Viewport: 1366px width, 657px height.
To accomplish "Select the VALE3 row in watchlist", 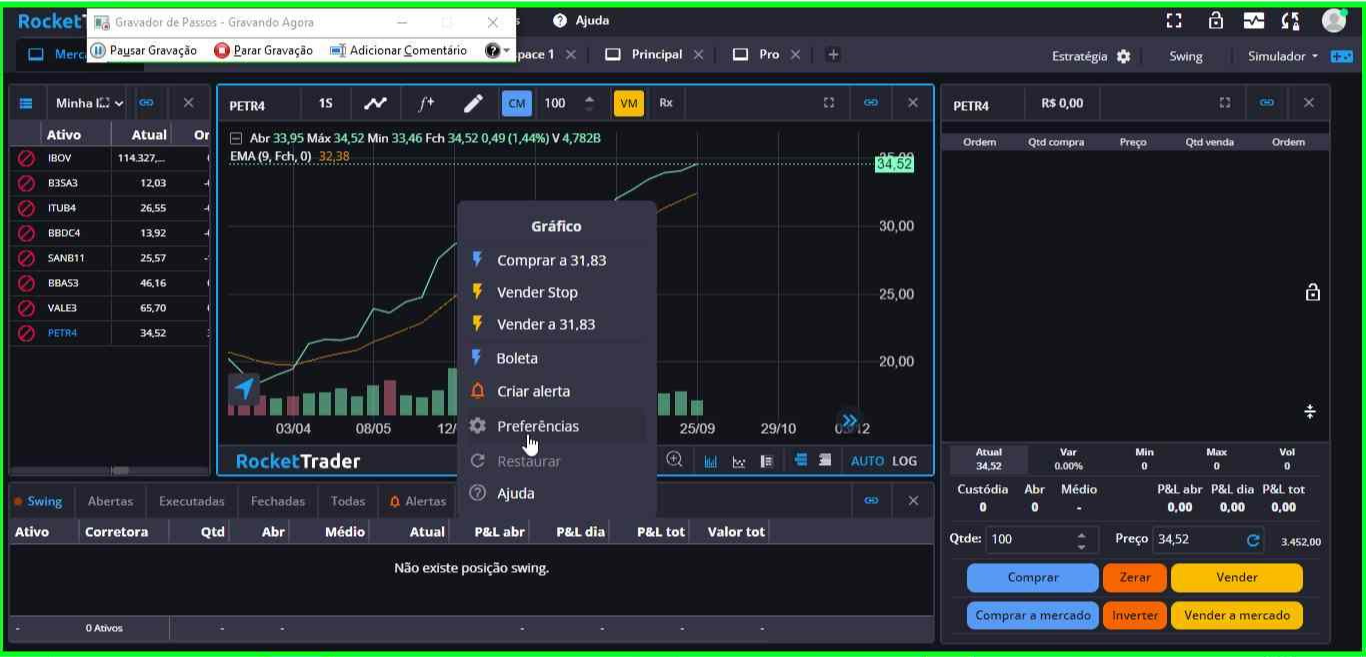I will click(x=110, y=308).
